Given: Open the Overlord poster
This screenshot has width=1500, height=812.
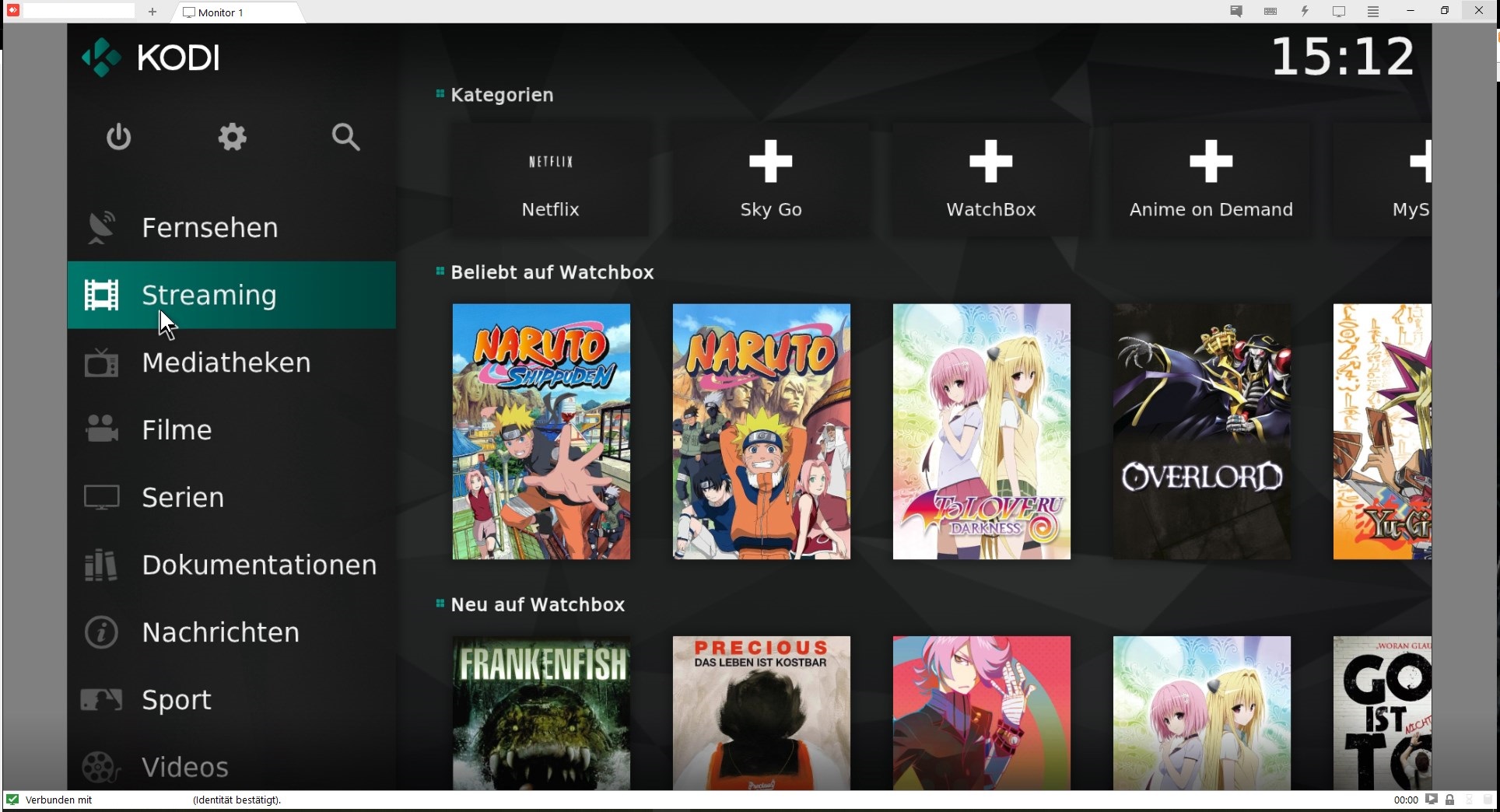Looking at the screenshot, I should click(x=1202, y=432).
